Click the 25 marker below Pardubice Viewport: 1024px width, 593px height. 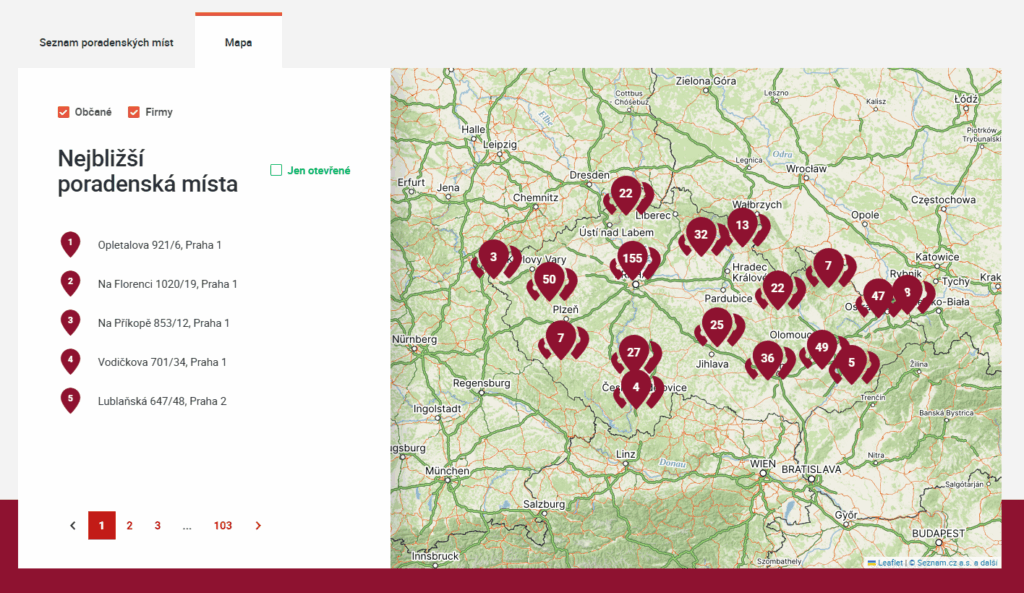[716, 325]
